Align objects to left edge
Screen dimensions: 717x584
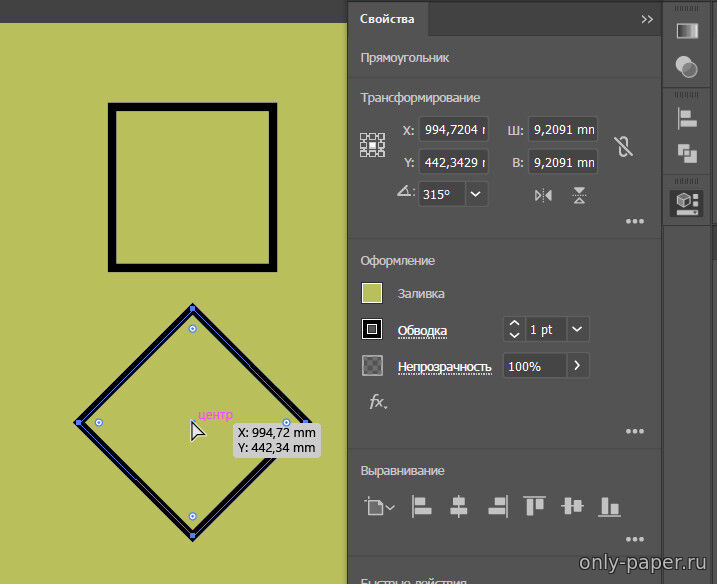coord(422,507)
